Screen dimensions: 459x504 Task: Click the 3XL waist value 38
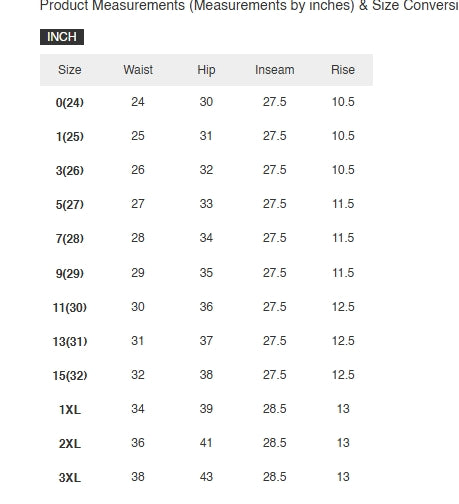click(138, 477)
